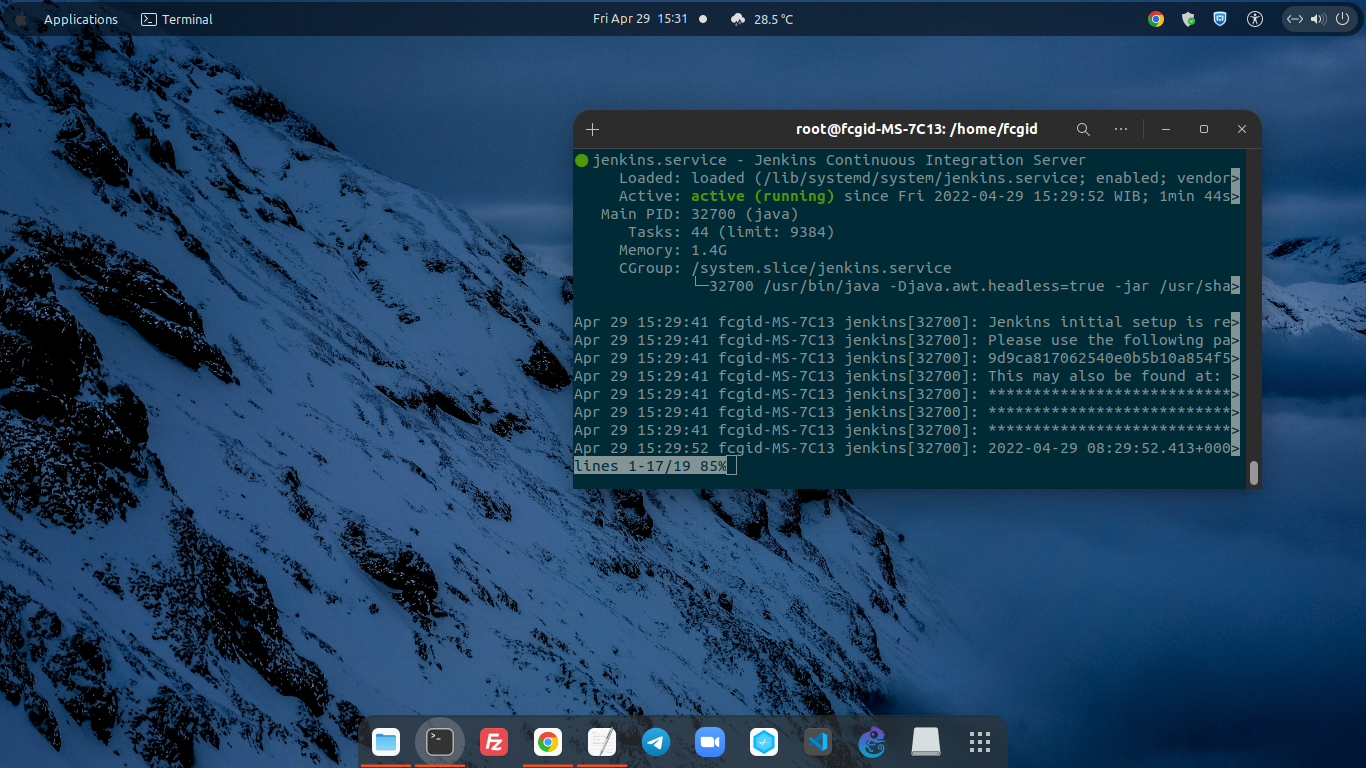Screen dimensions: 1366x768
Task: Click the blue shield tray icon
Action: 1220,19
